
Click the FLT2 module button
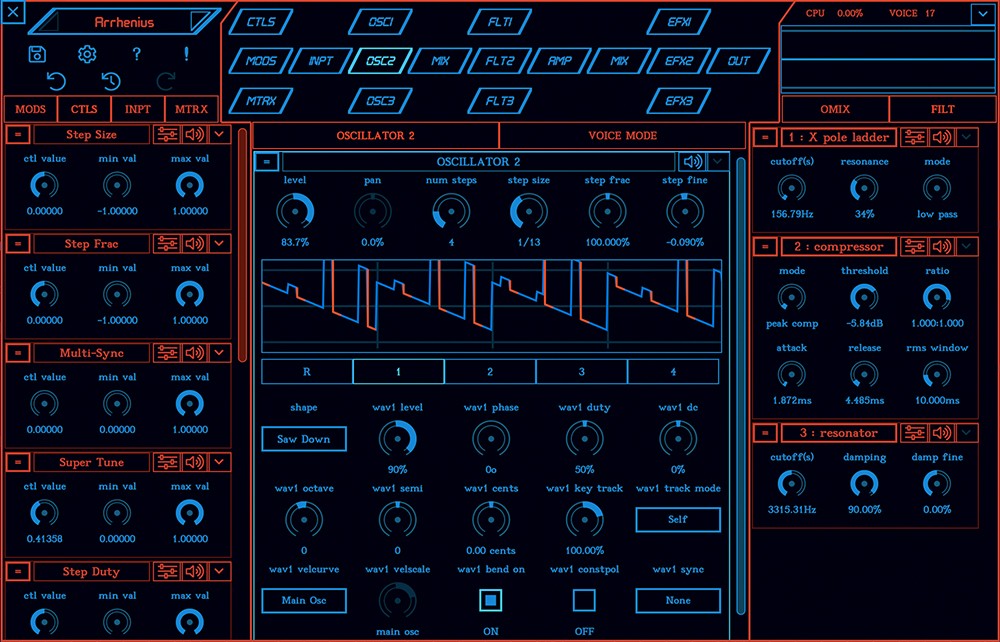point(500,61)
